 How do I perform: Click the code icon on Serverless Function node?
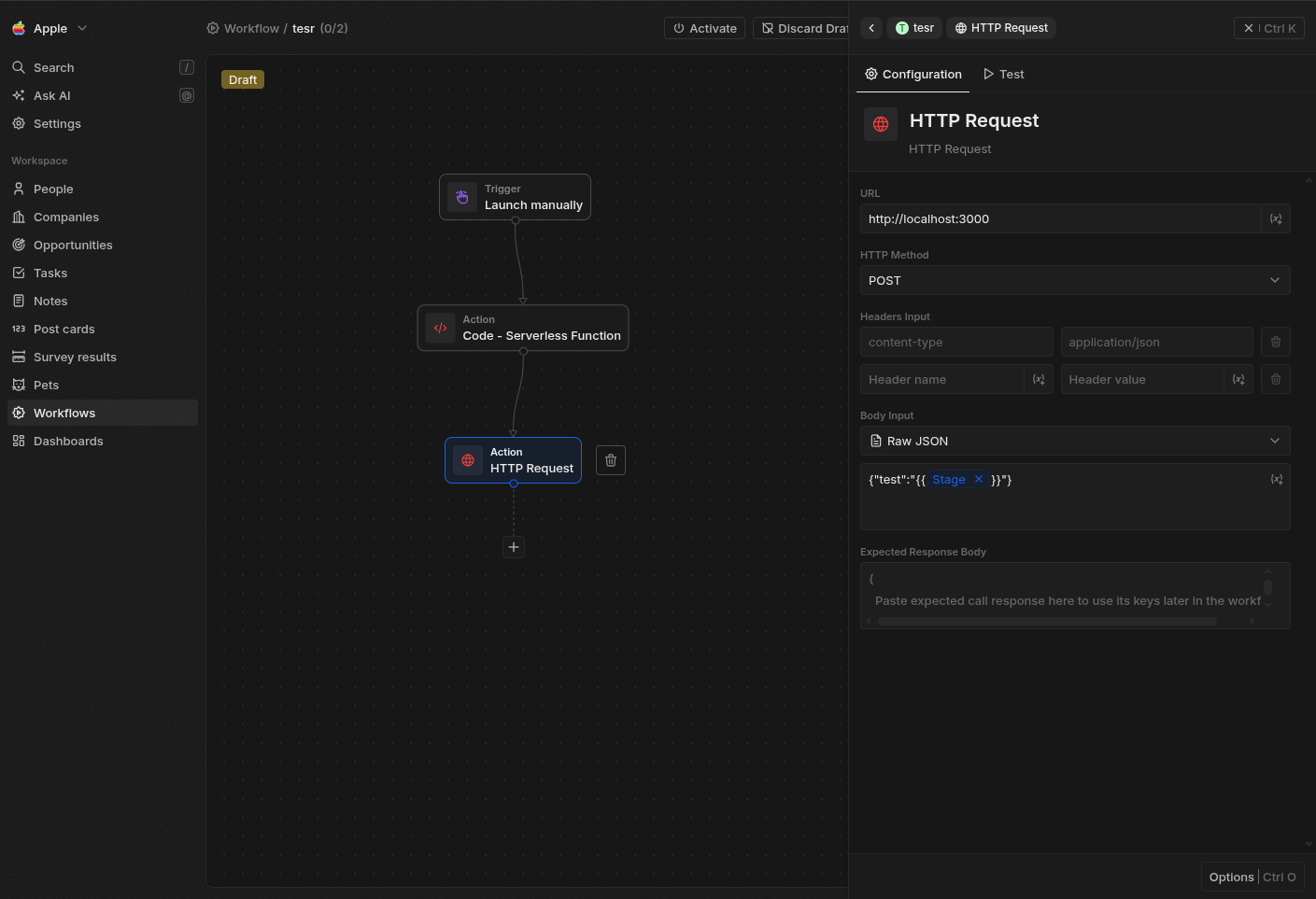point(440,328)
